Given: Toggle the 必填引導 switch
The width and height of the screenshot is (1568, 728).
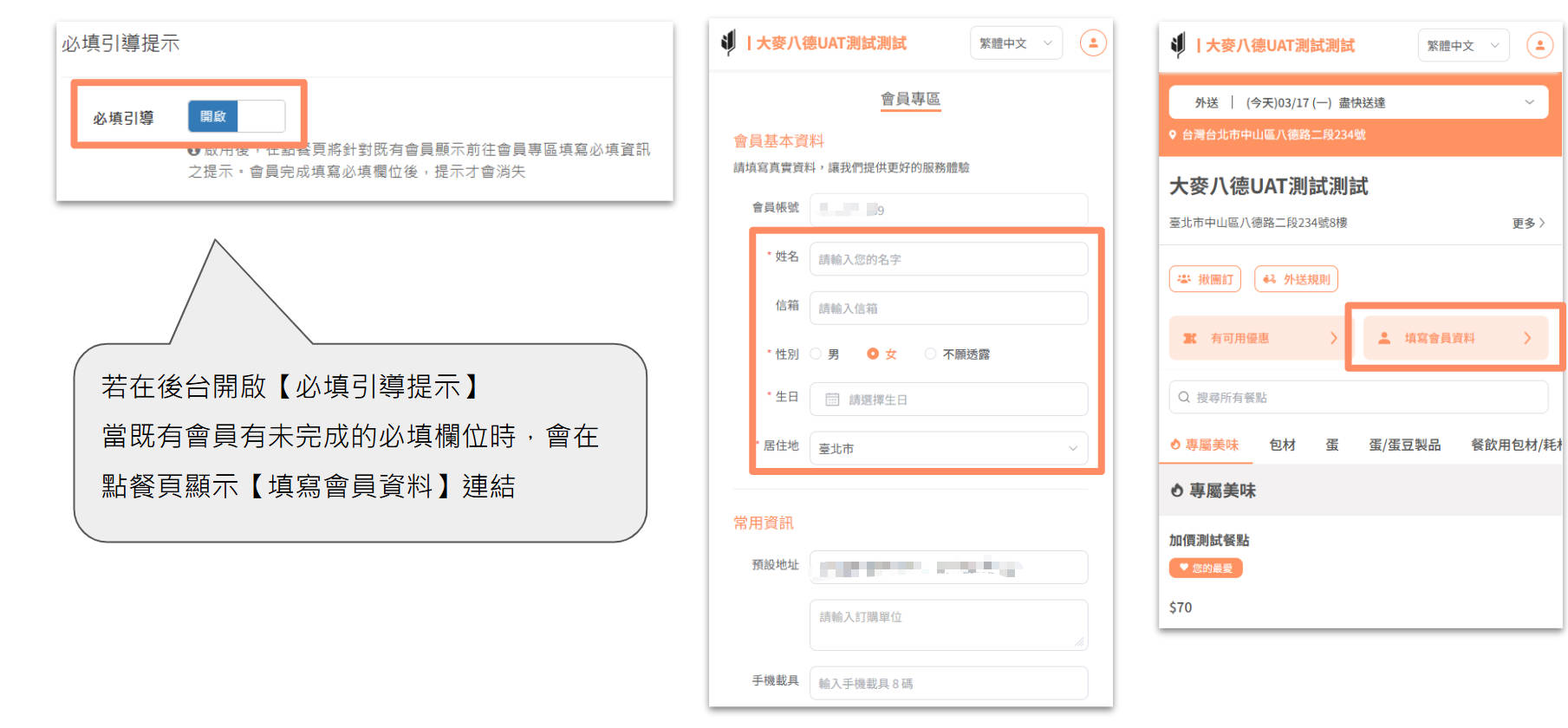Looking at the screenshot, I should click(x=237, y=116).
